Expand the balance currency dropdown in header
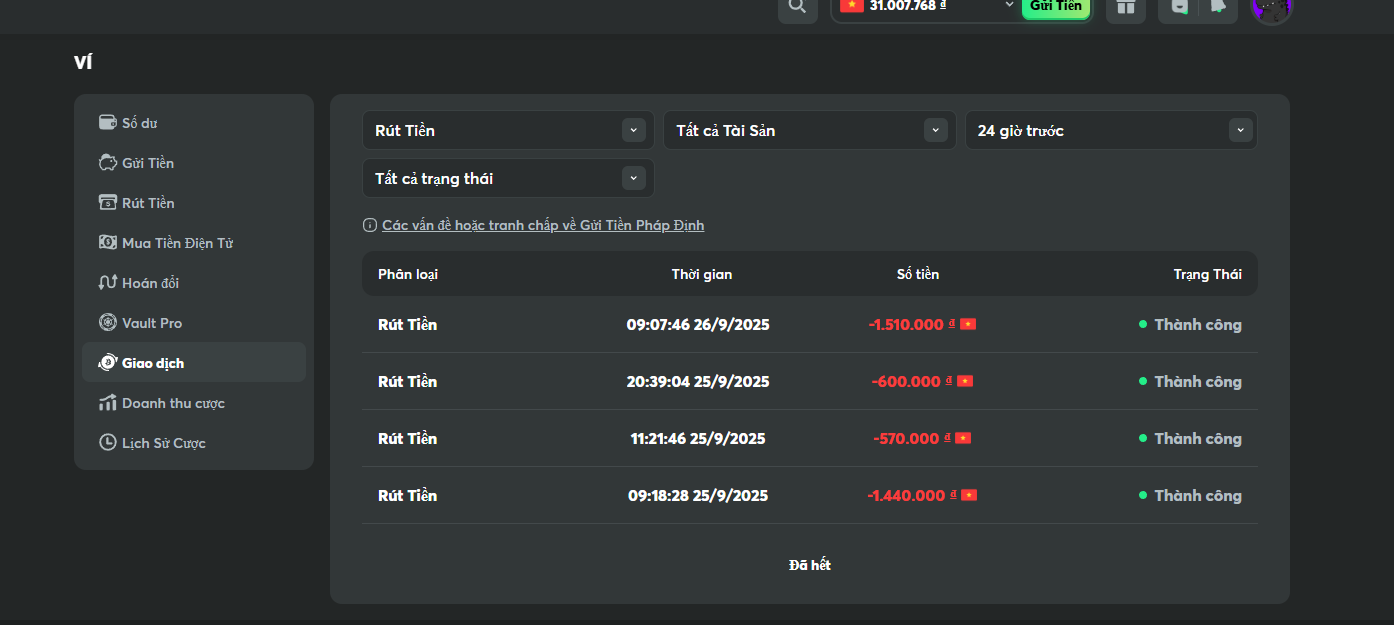 click(1009, 6)
